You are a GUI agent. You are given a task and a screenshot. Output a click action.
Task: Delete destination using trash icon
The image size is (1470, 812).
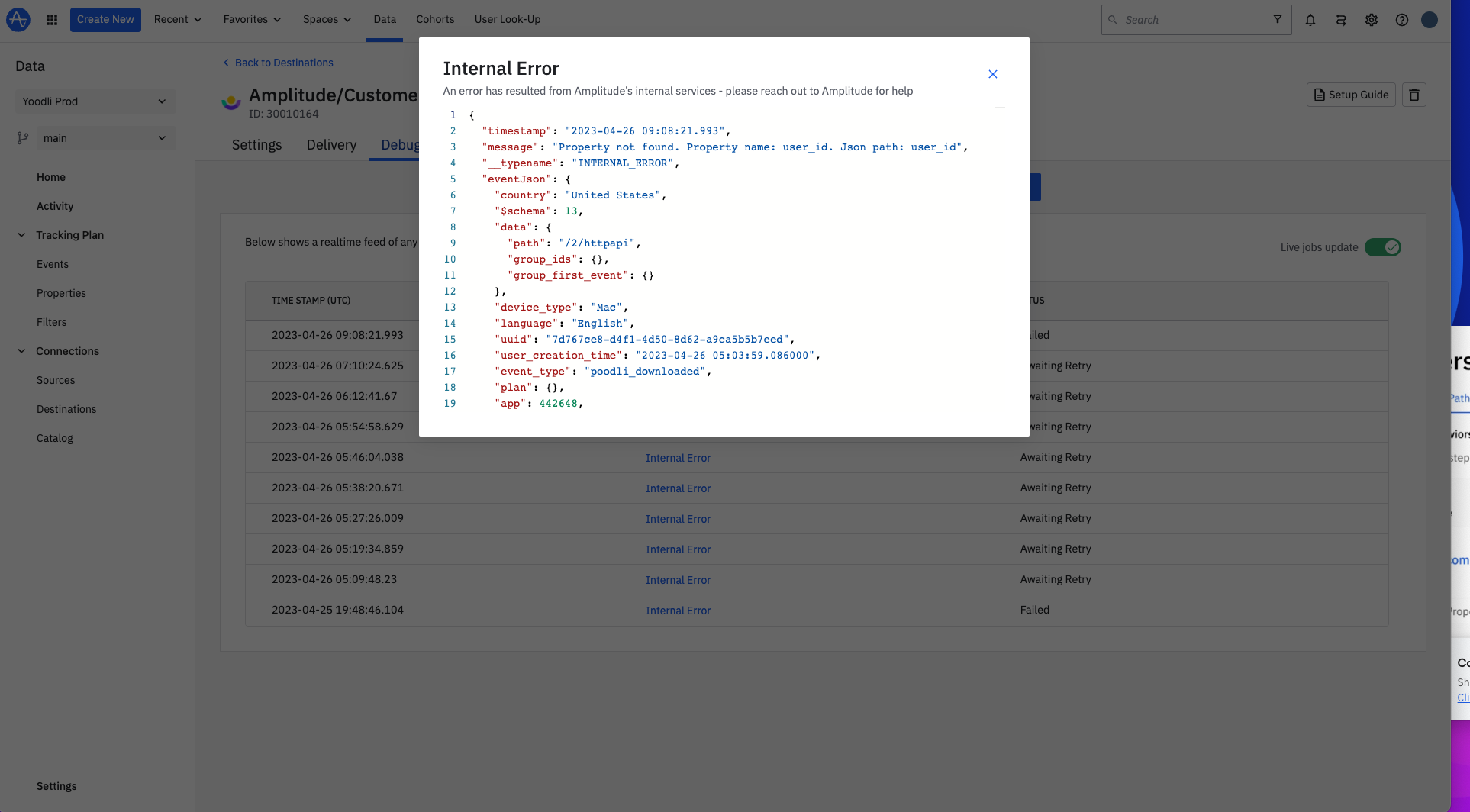[1414, 95]
